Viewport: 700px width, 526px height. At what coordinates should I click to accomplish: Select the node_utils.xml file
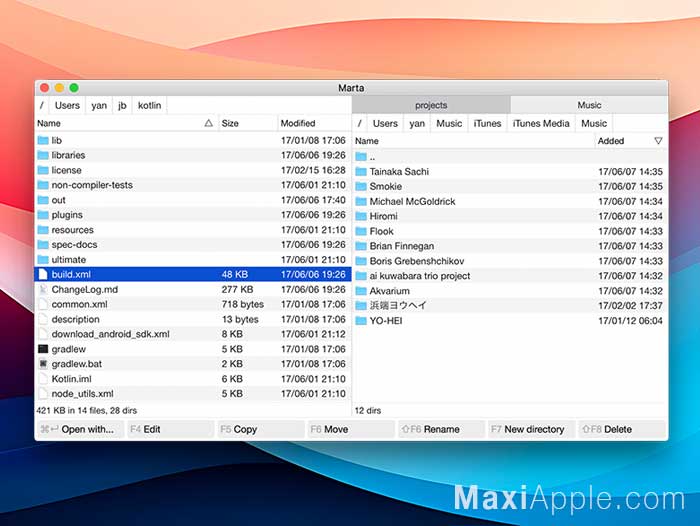(x=193, y=394)
